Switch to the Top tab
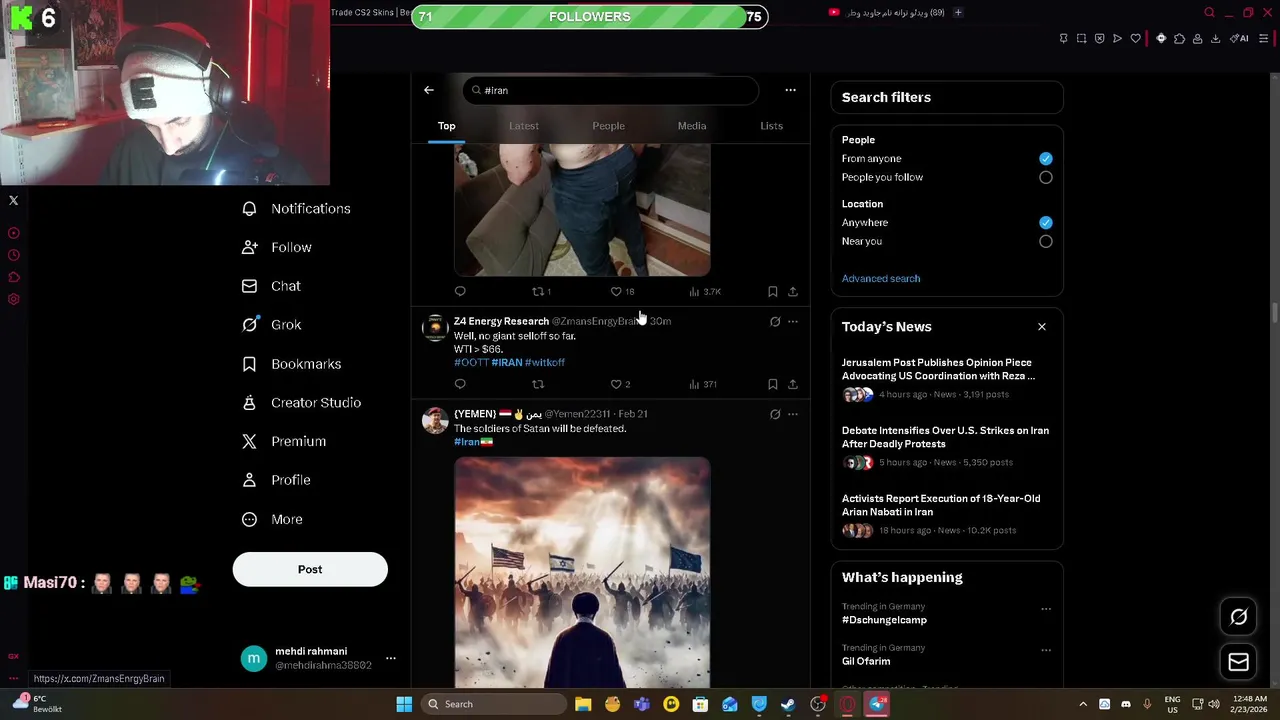The width and height of the screenshot is (1280, 720). coord(446,126)
